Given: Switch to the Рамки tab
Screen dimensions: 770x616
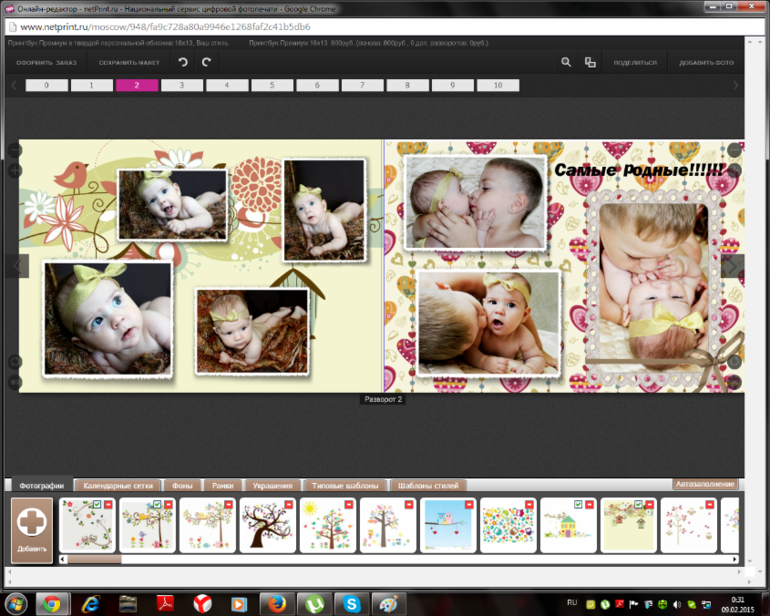Looking at the screenshot, I should point(222,485).
